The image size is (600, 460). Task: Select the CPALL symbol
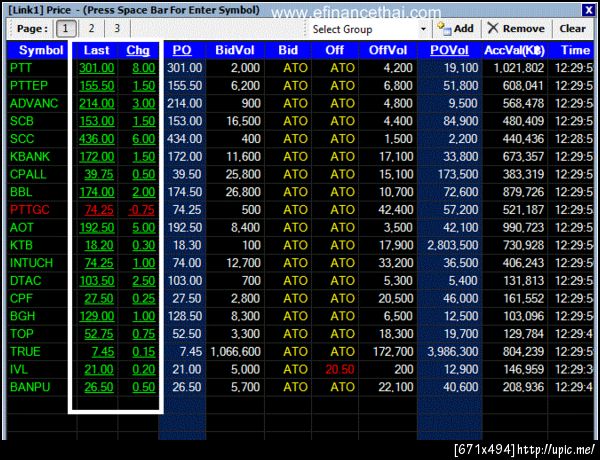pos(28,174)
